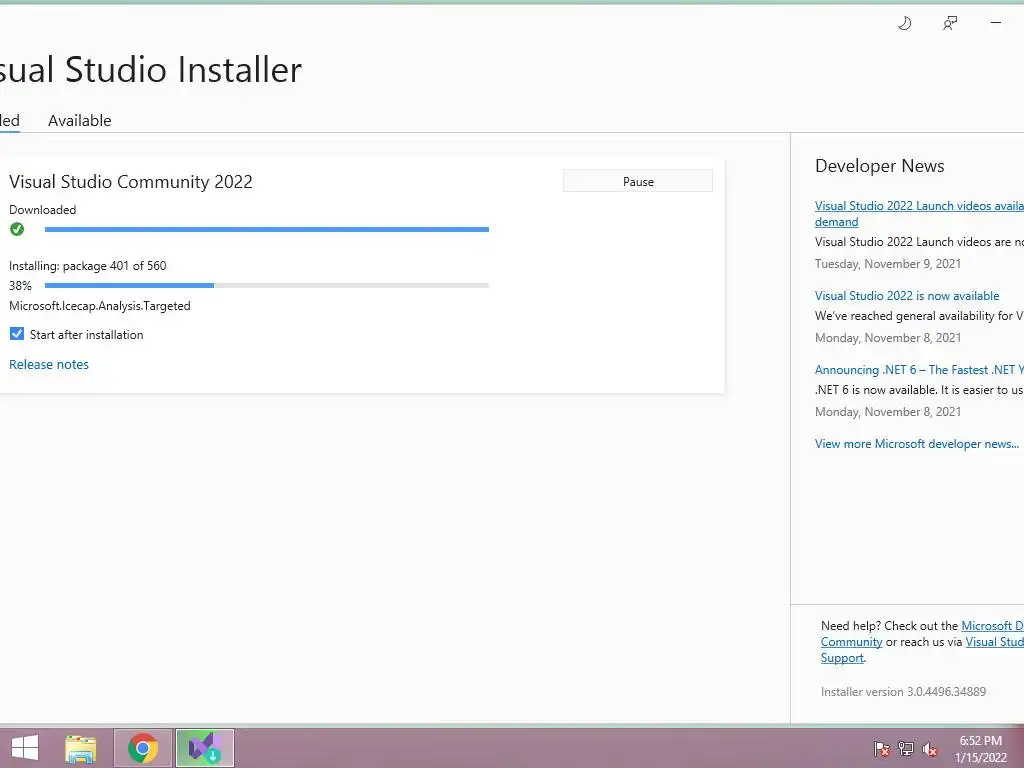
Task: Open Visual Studio 2022 is now available link
Action: coord(906,296)
